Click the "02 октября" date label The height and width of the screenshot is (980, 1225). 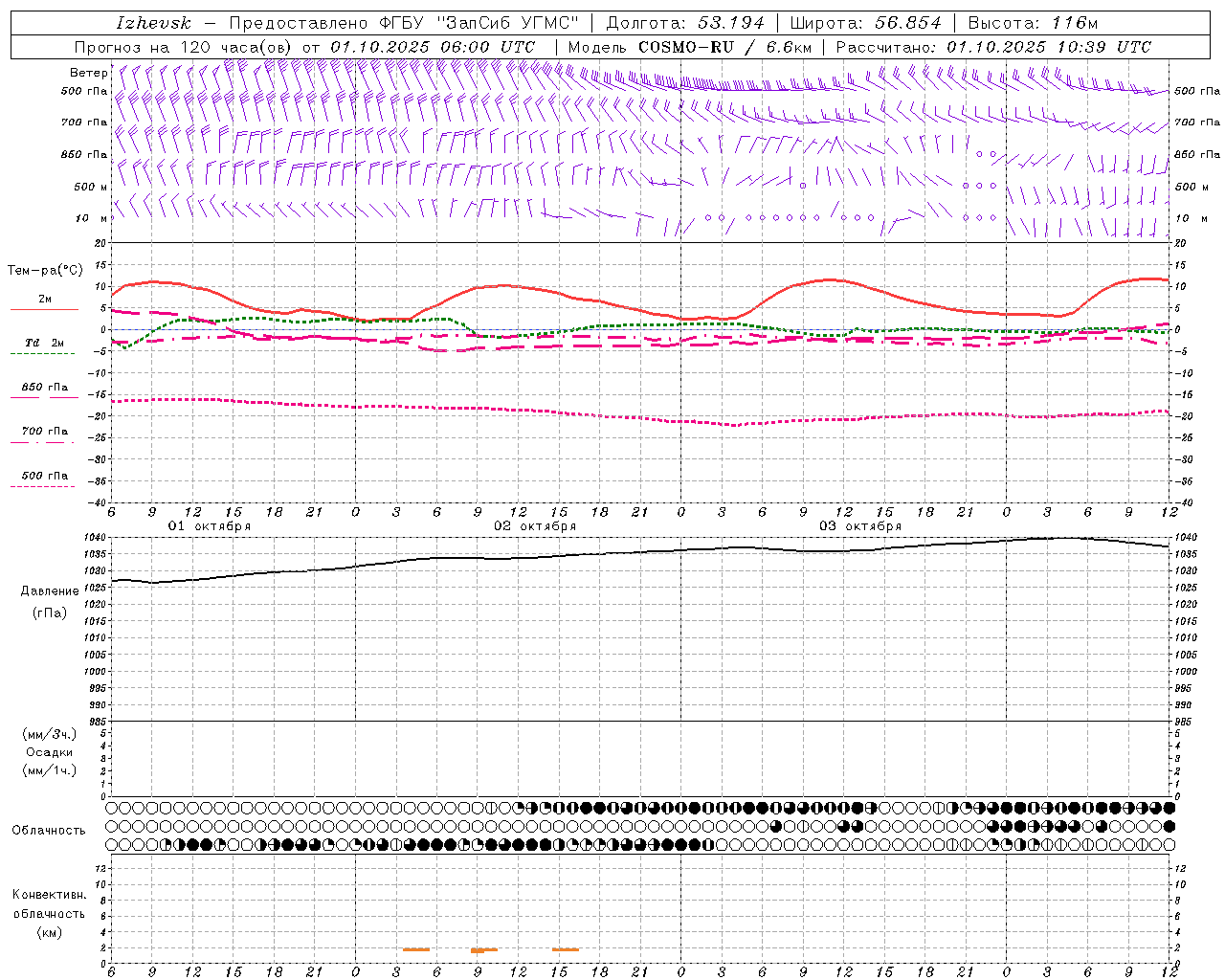[535, 526]
